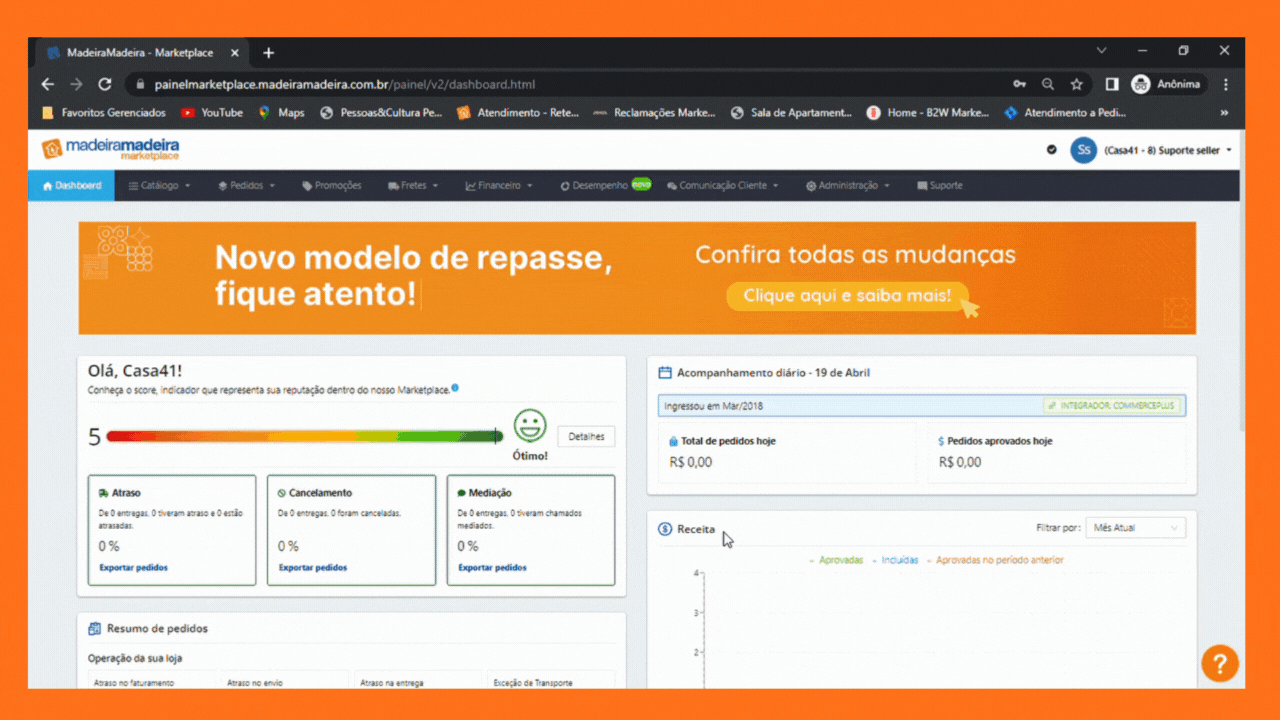
Task: Click the saved passwords key icon
Action: [1019, 85]
